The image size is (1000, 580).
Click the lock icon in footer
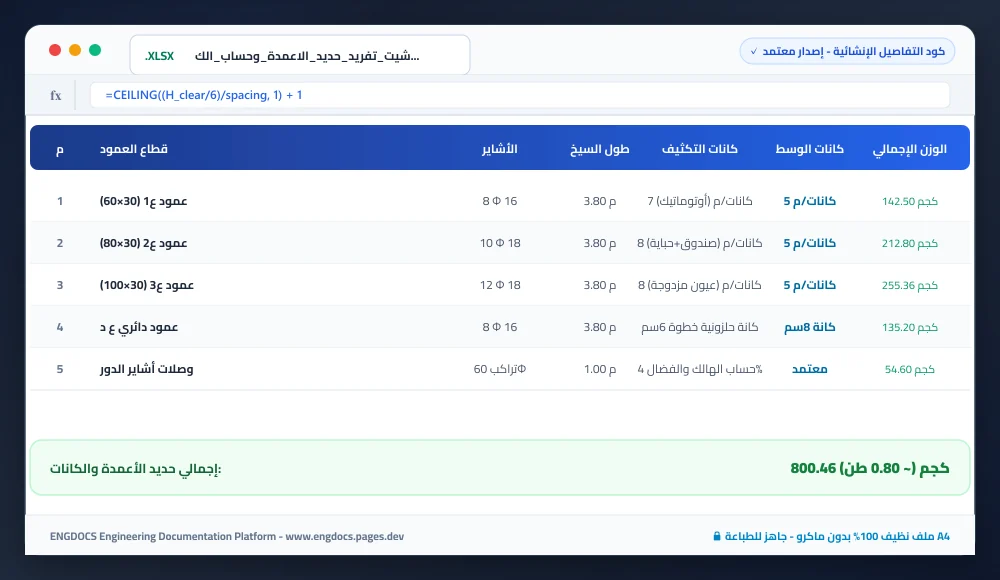pos(717,537)
